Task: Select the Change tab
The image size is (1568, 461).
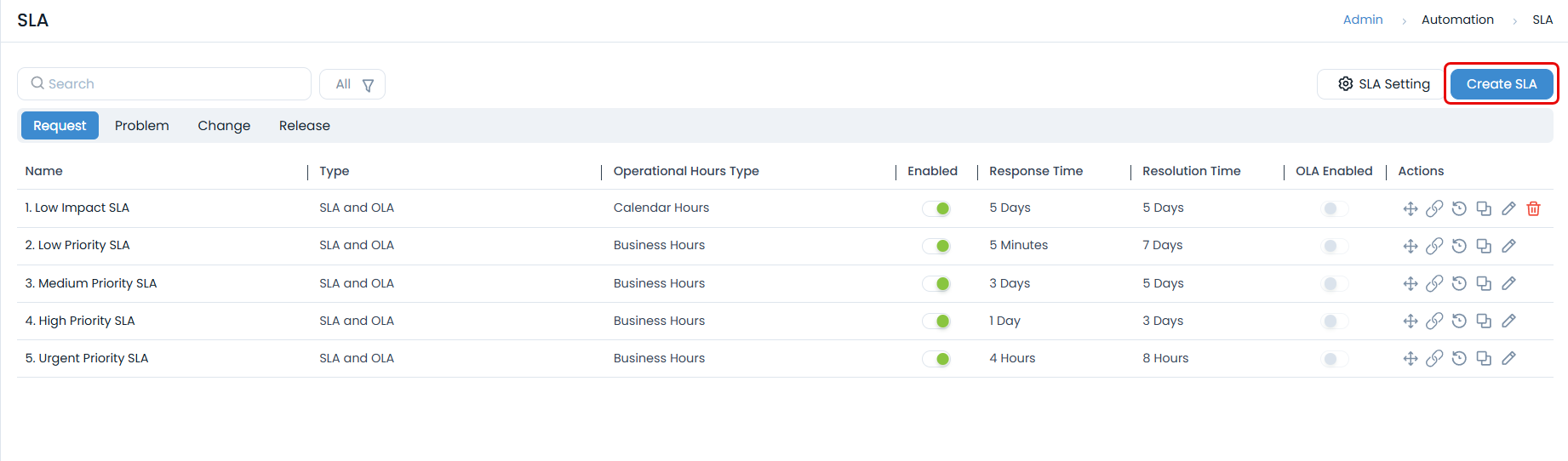Action: click(x=224, y=126)
